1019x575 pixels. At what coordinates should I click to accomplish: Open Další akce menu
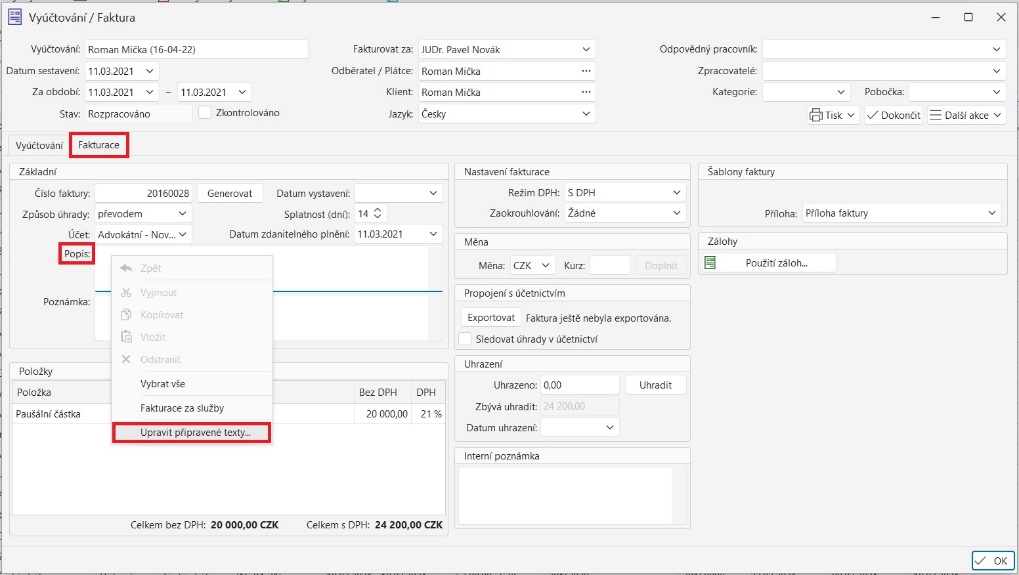[965, 115]
